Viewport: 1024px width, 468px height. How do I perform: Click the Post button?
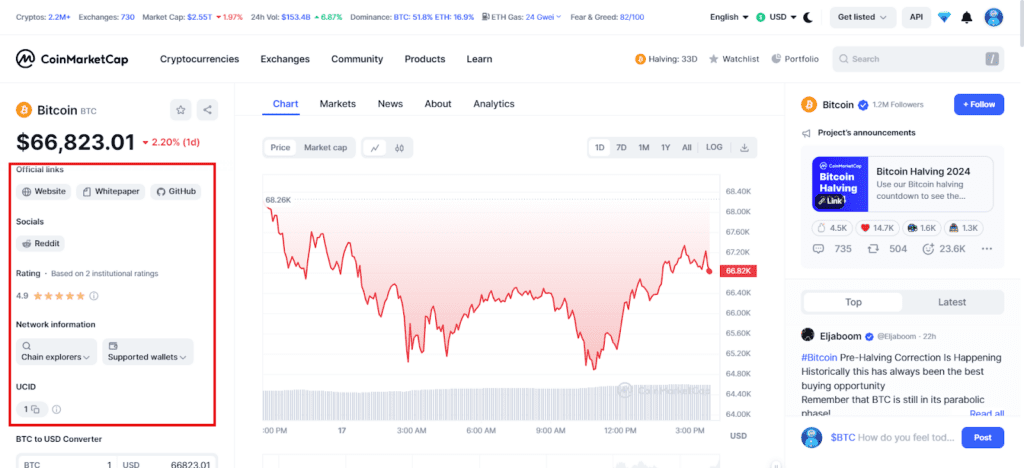(x=982, y=437)
